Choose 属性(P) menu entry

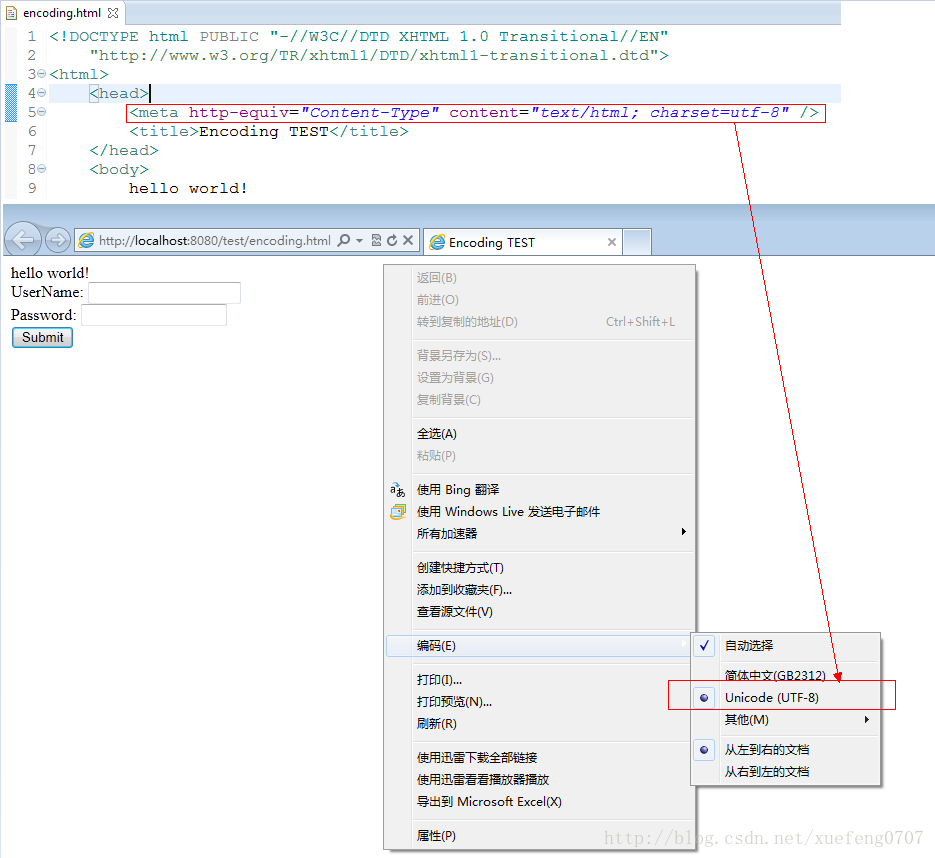(540, 836)
